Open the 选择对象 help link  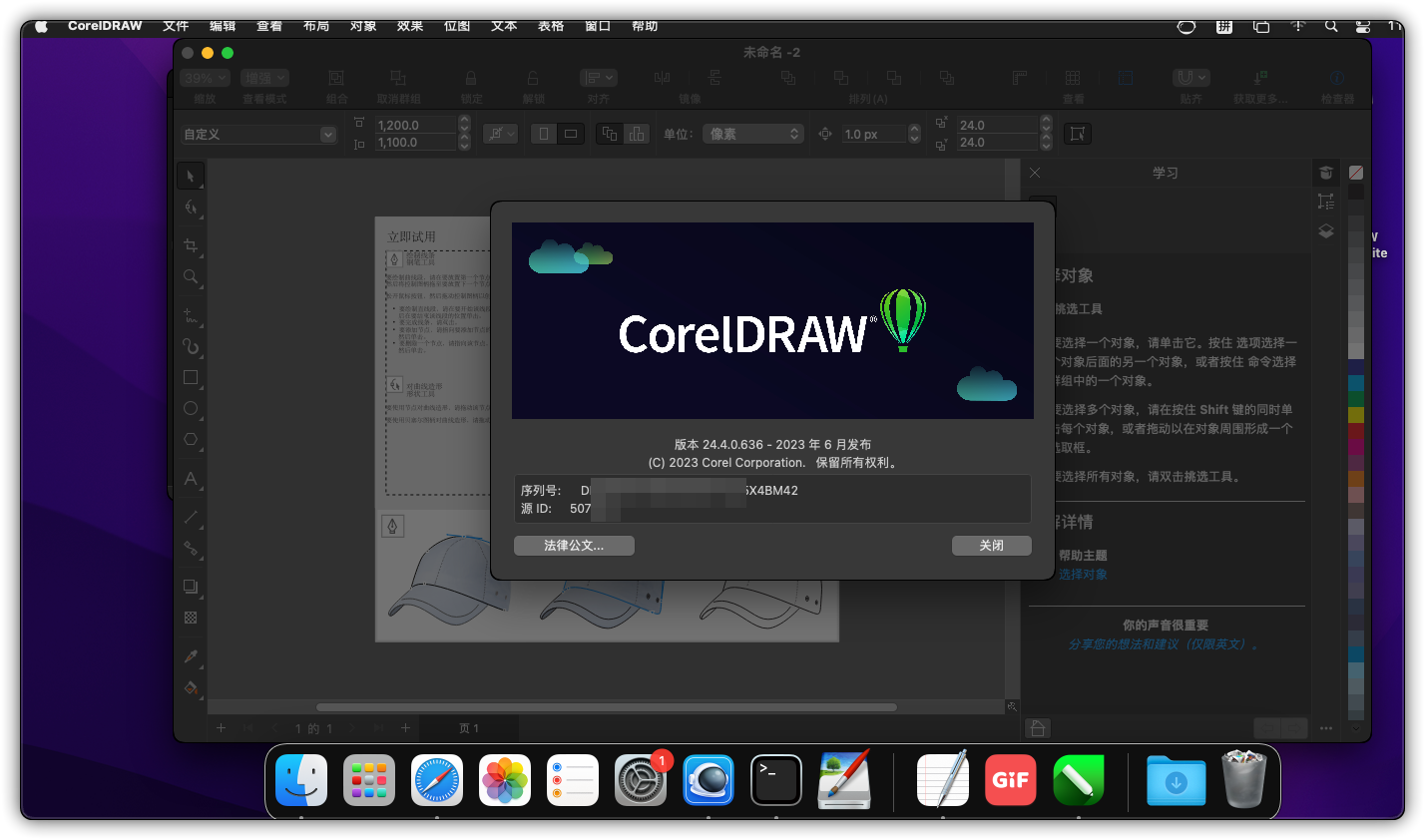point(1083,574)
